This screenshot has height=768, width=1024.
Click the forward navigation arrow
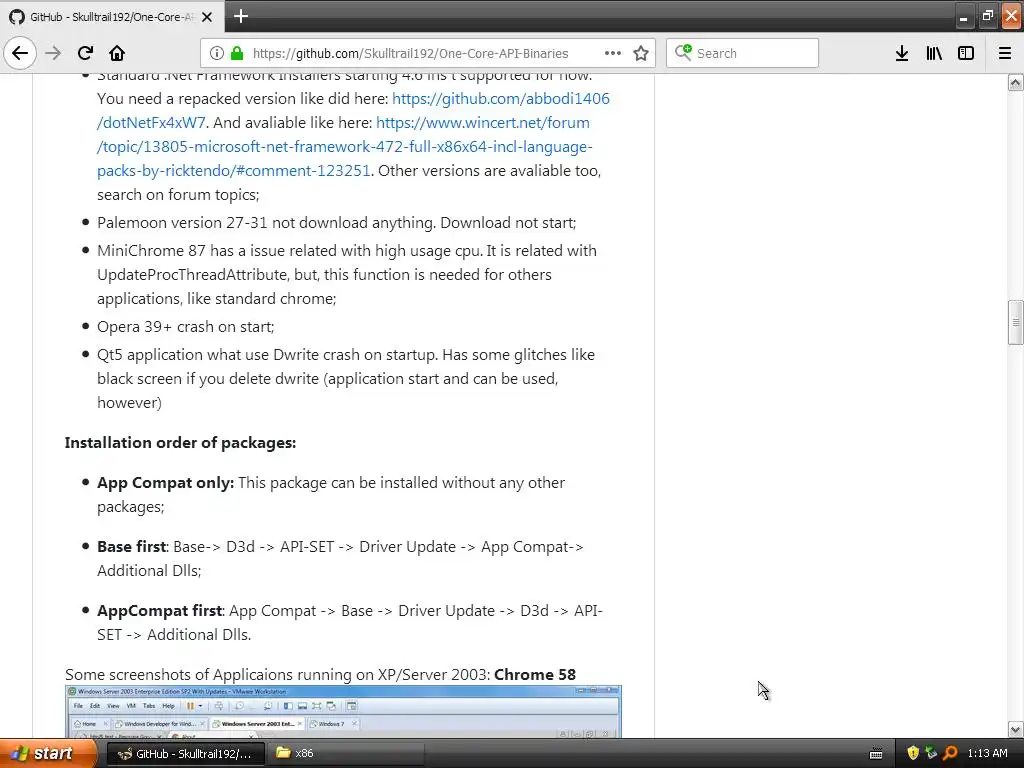tap(53, 53)
